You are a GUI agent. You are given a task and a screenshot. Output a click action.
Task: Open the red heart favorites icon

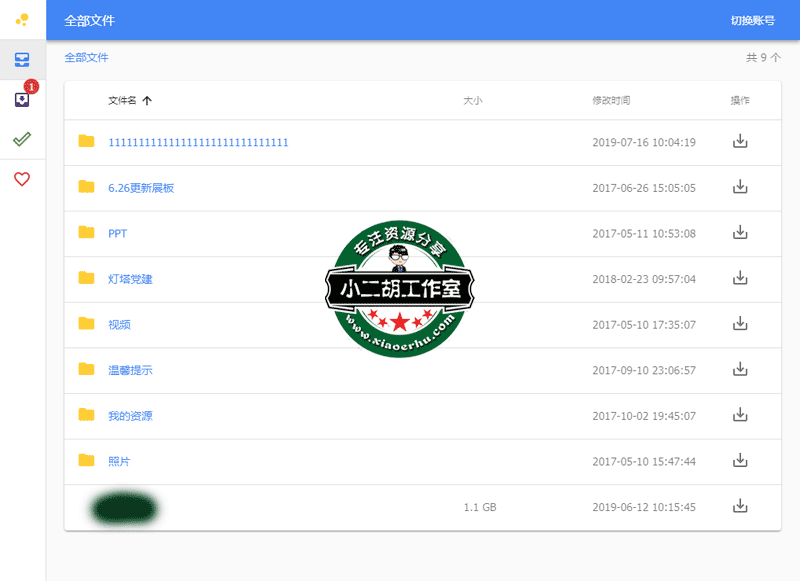[x=22, y=178]
